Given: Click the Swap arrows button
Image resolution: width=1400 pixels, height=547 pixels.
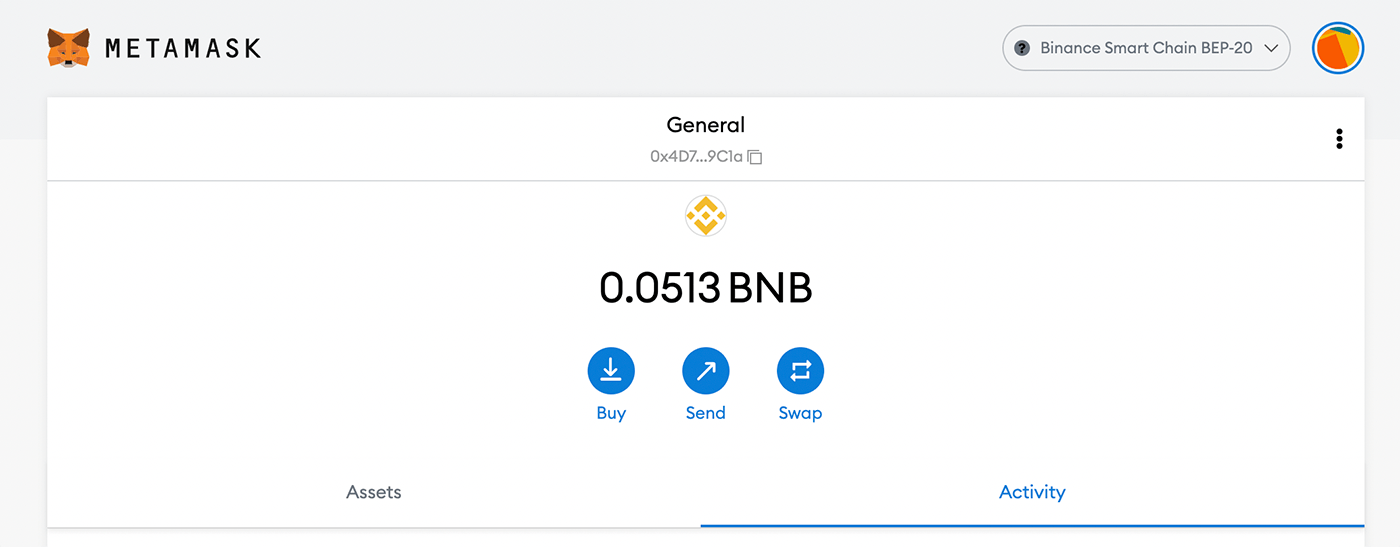Looking at the screenshot, I should 800,371.
